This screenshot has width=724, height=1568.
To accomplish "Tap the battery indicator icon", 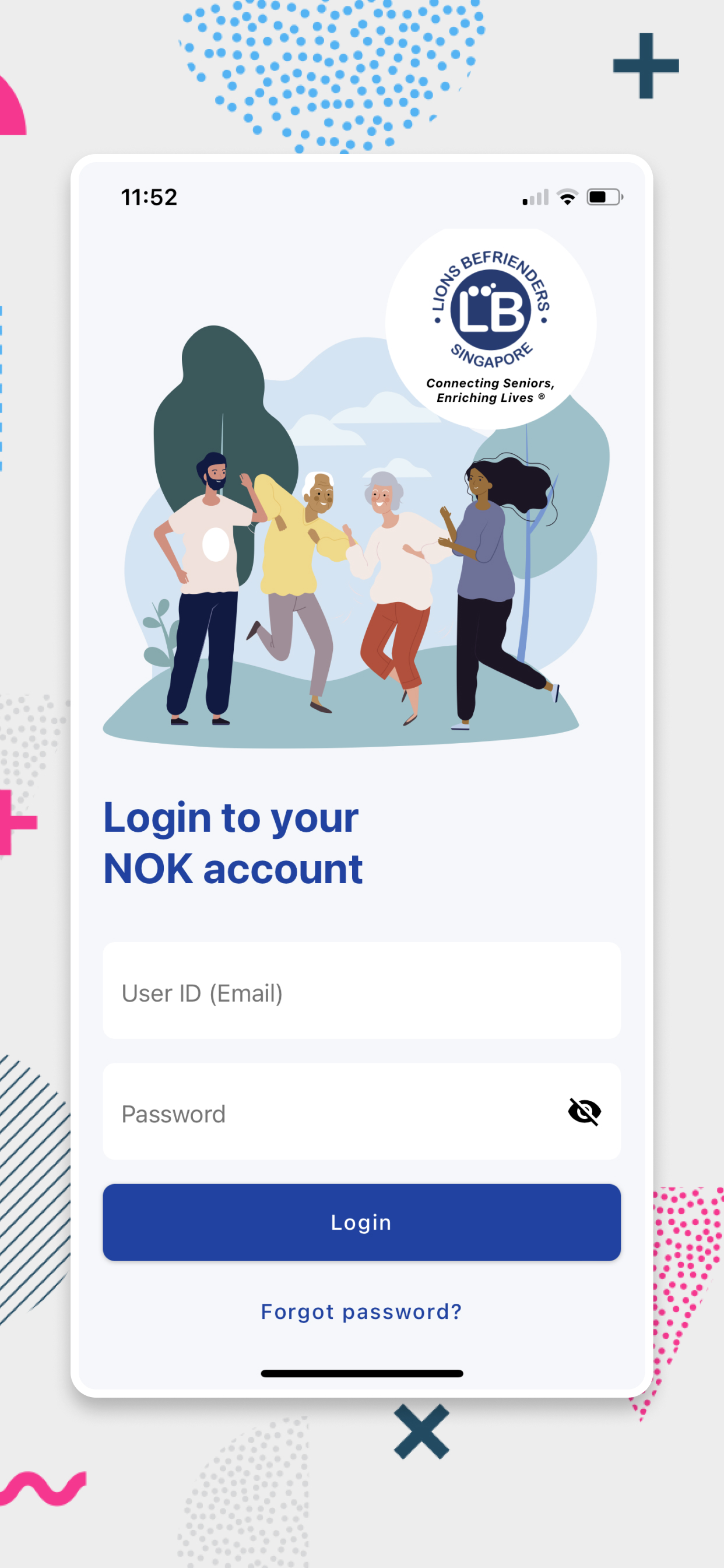I will coord(604,197).
